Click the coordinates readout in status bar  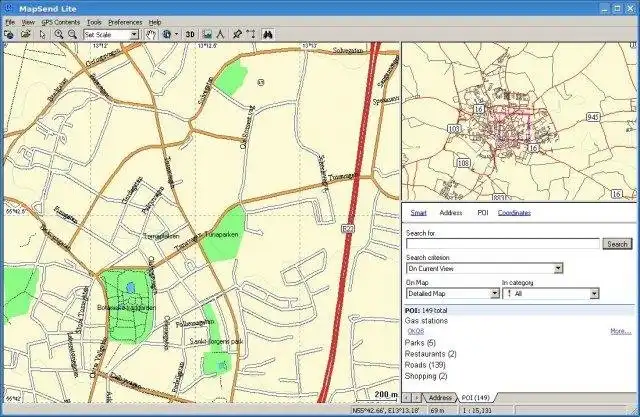click(386, 410)
